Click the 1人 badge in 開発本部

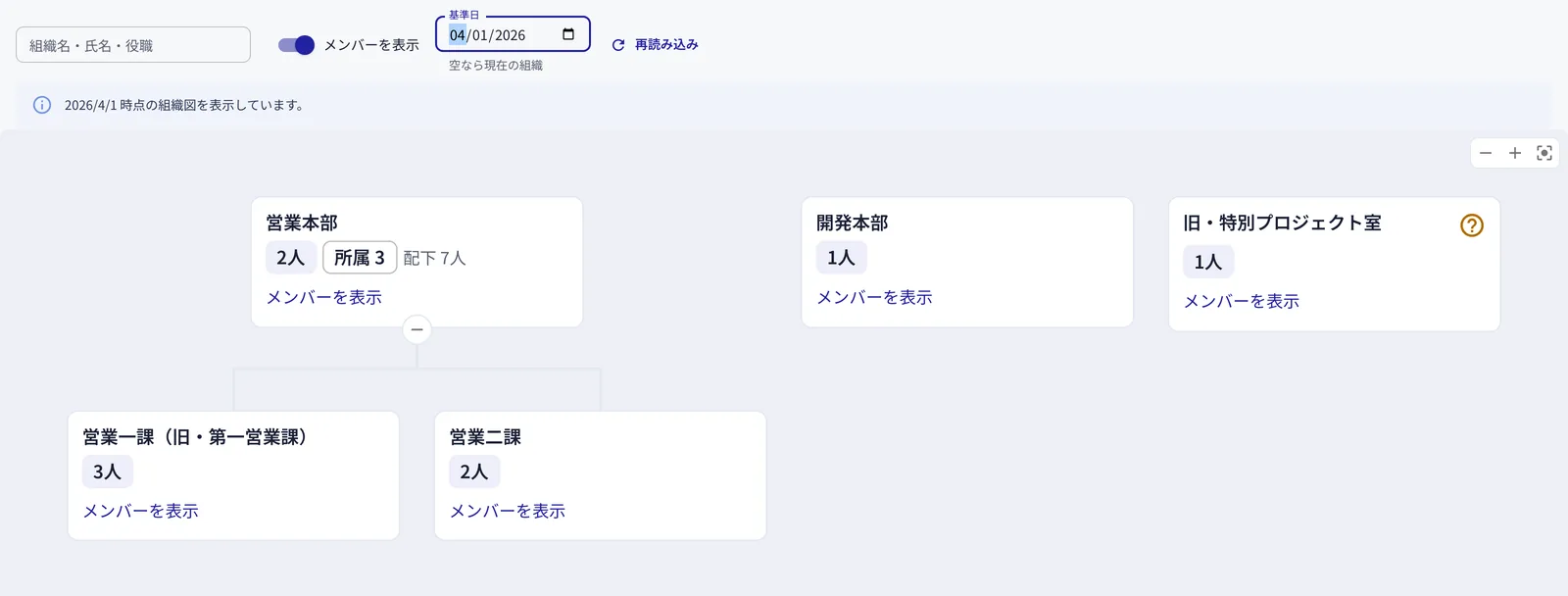pos(841,257)
